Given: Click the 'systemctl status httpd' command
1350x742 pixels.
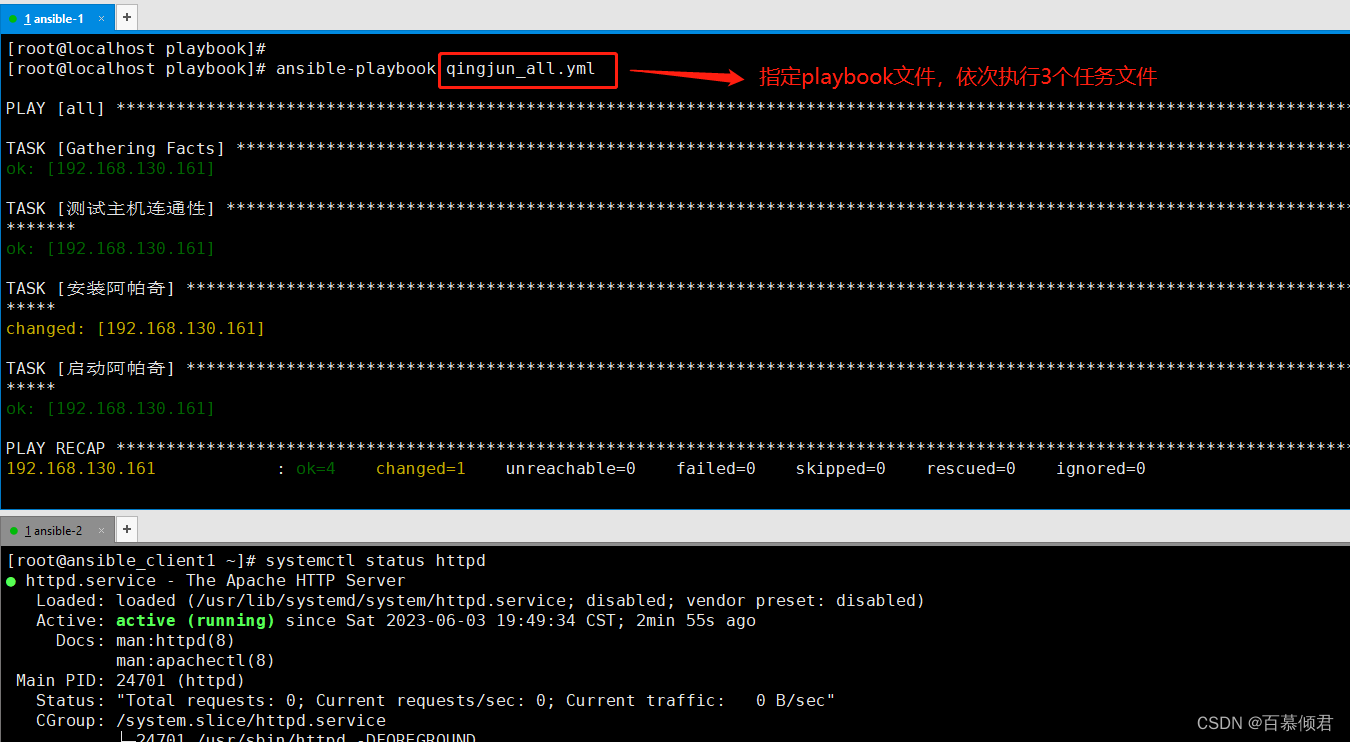Looking at the screenshot, I should [x=376, y=560].
